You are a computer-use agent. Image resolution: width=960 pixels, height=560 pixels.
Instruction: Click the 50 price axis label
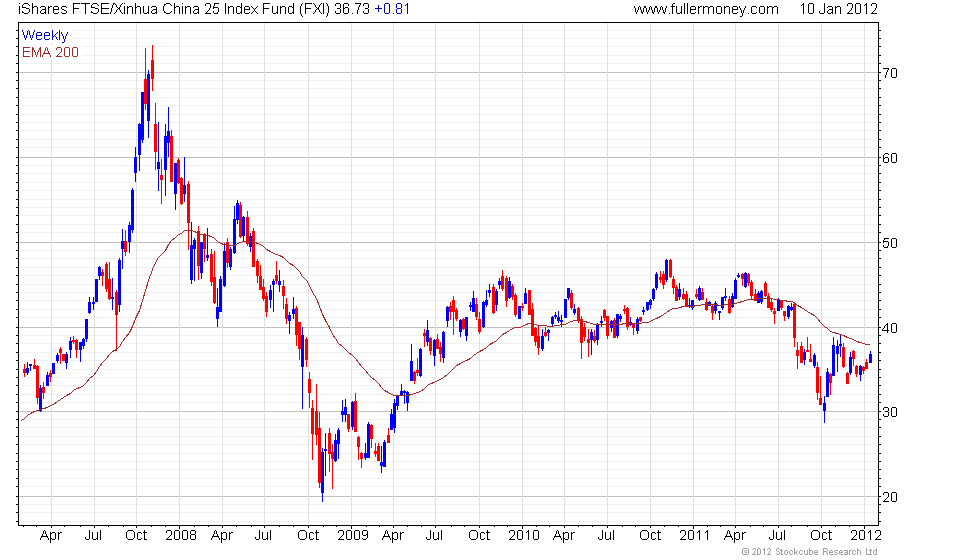pyautogui.click(x=890, y=243)
